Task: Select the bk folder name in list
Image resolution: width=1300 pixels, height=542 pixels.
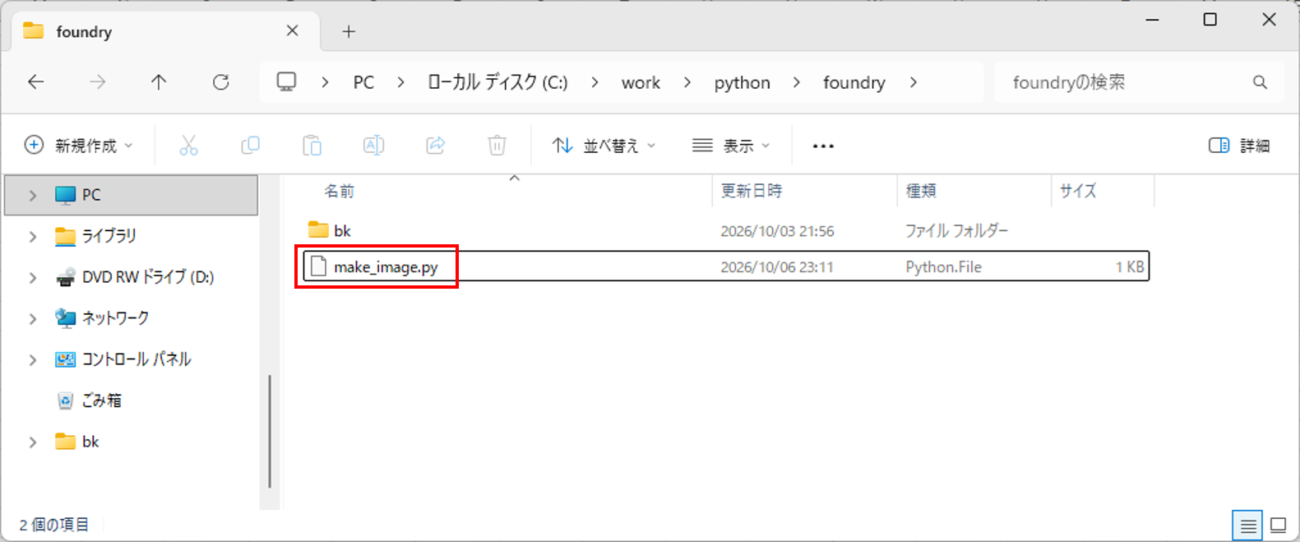Action: pyautogui.click(x=342, y=231)
